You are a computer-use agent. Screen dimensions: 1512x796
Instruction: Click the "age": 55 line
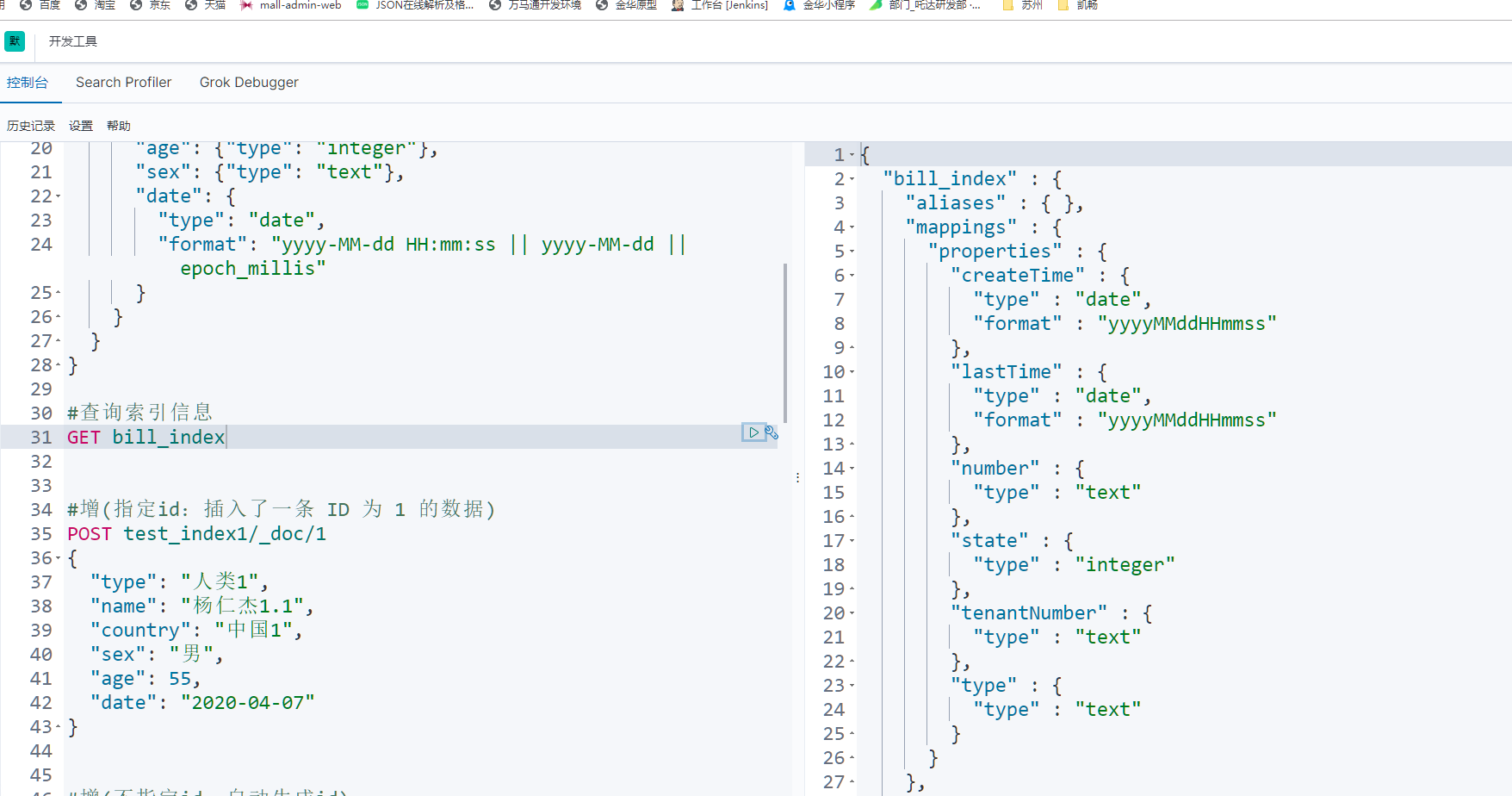(x=146, y=679)
